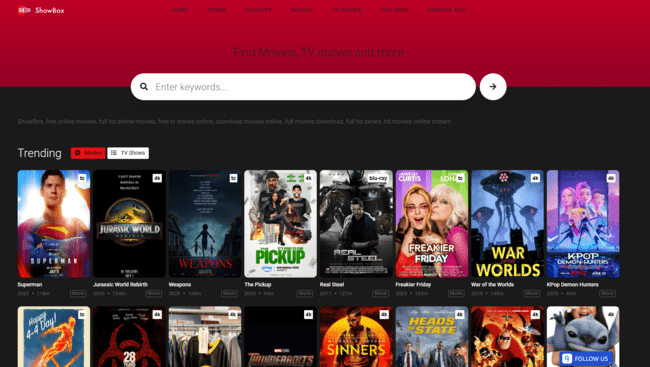This screenshot has width=650, height=367.
Task: Click the tc badge on Superman poster
Action: (82, 178)
